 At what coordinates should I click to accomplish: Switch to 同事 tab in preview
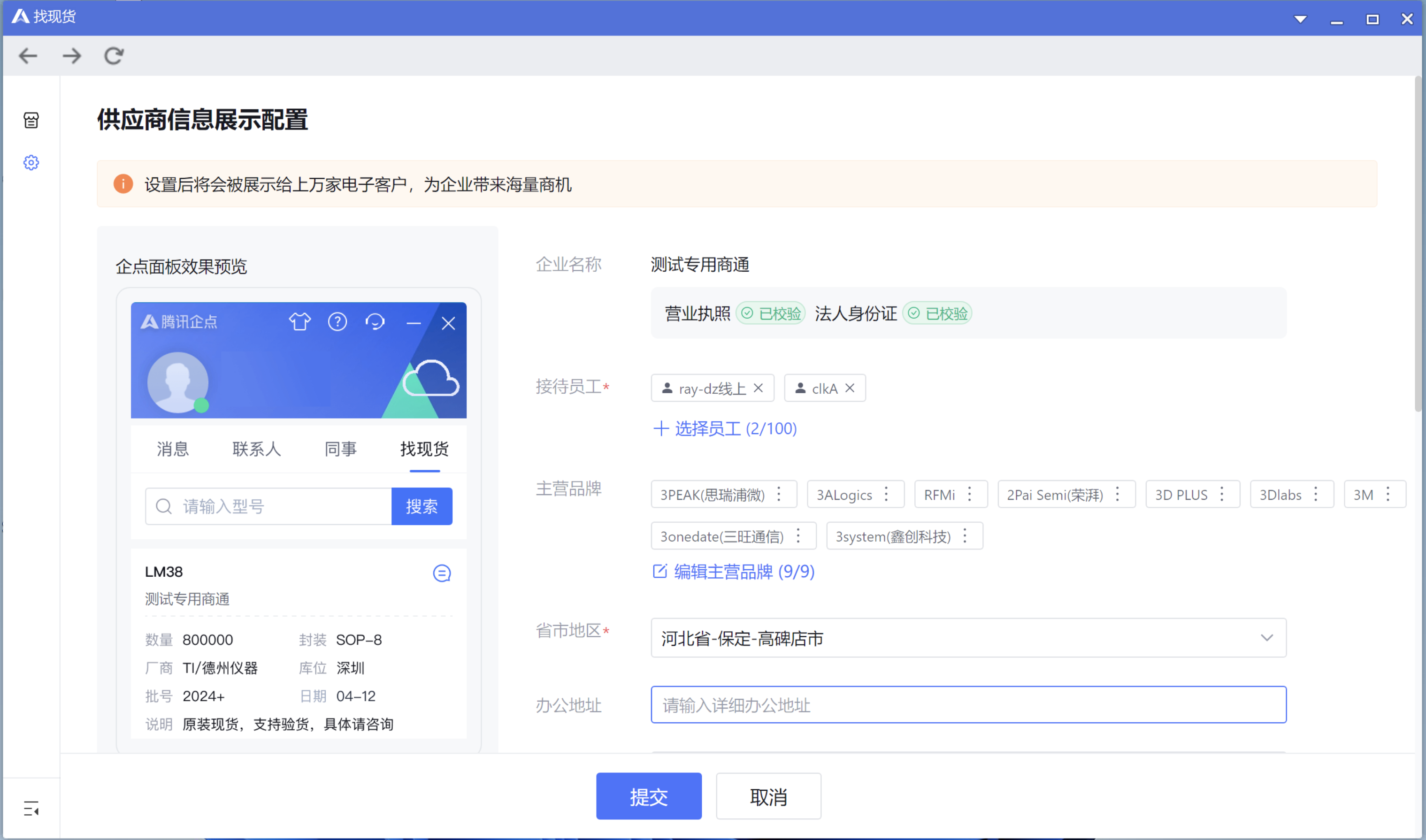340,449
